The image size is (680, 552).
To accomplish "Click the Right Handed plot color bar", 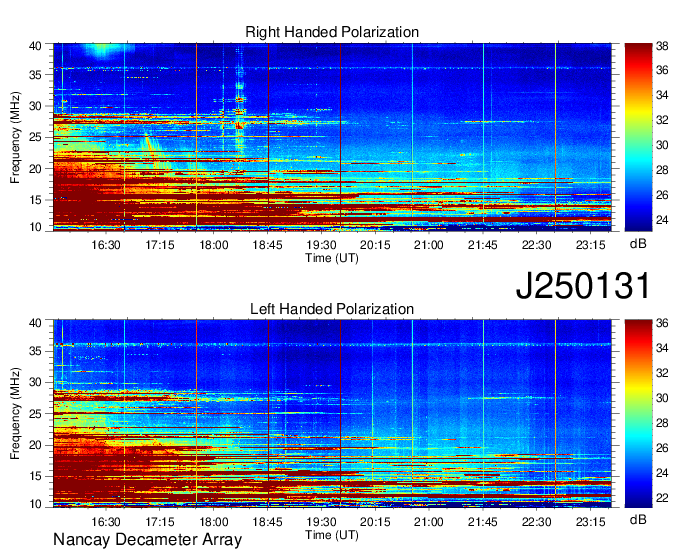I will (638, 137).
